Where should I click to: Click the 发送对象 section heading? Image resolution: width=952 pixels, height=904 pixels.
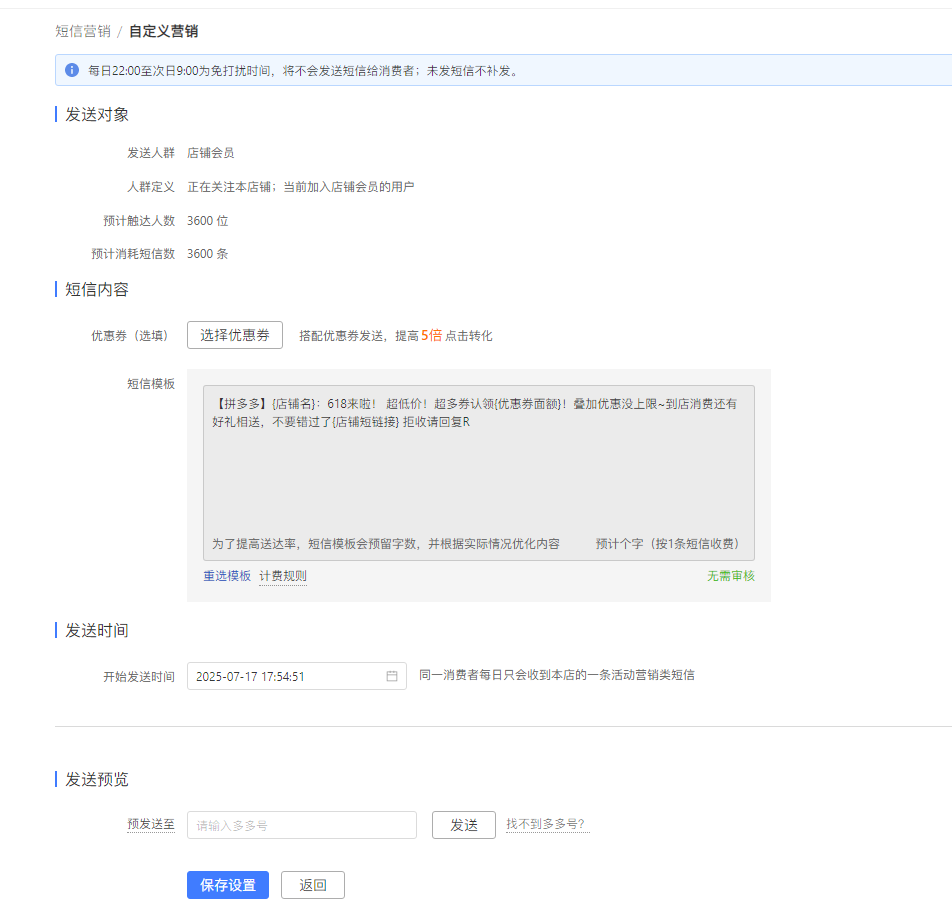pos(97,114)
